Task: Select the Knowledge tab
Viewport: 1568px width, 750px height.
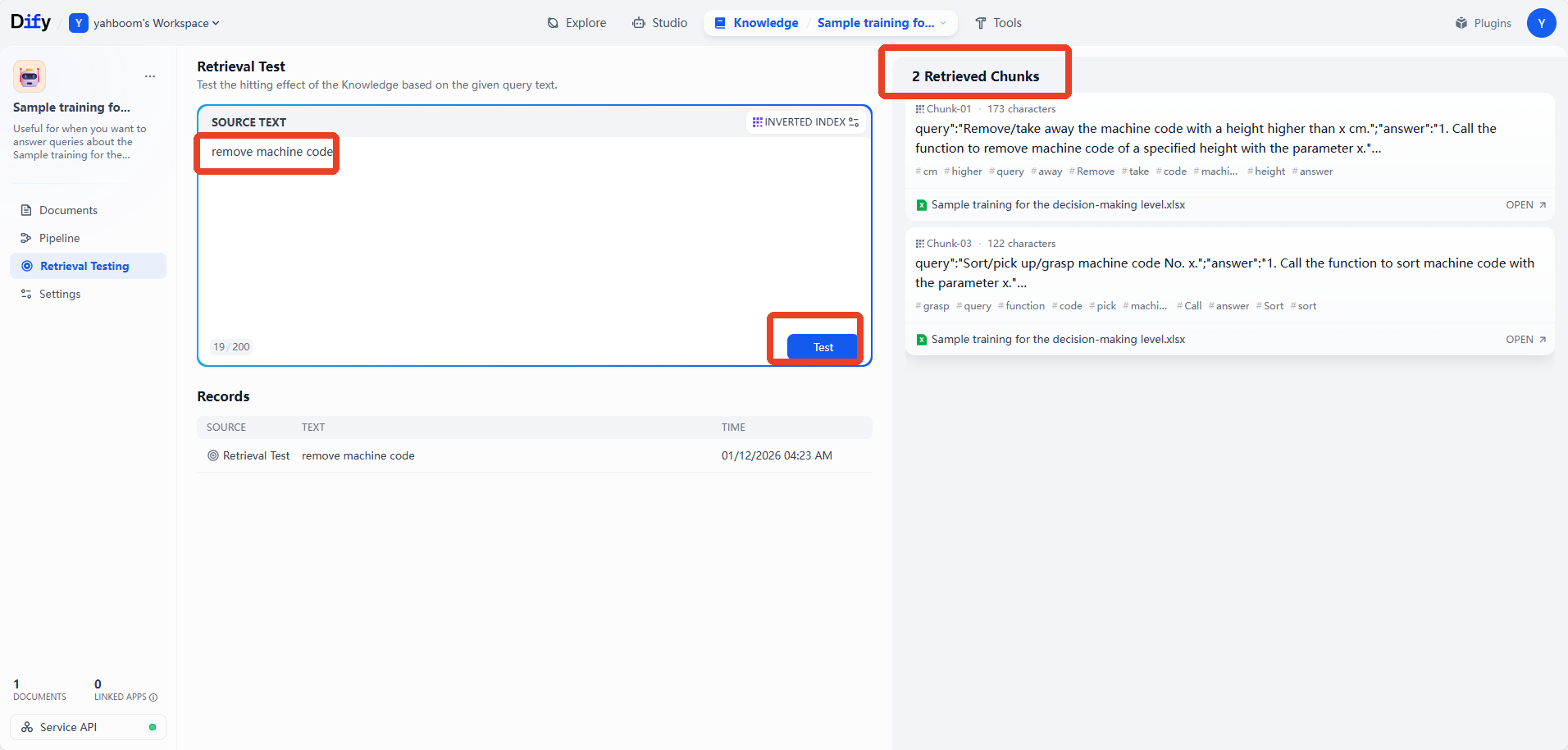Action: click(x=756, y=23)
